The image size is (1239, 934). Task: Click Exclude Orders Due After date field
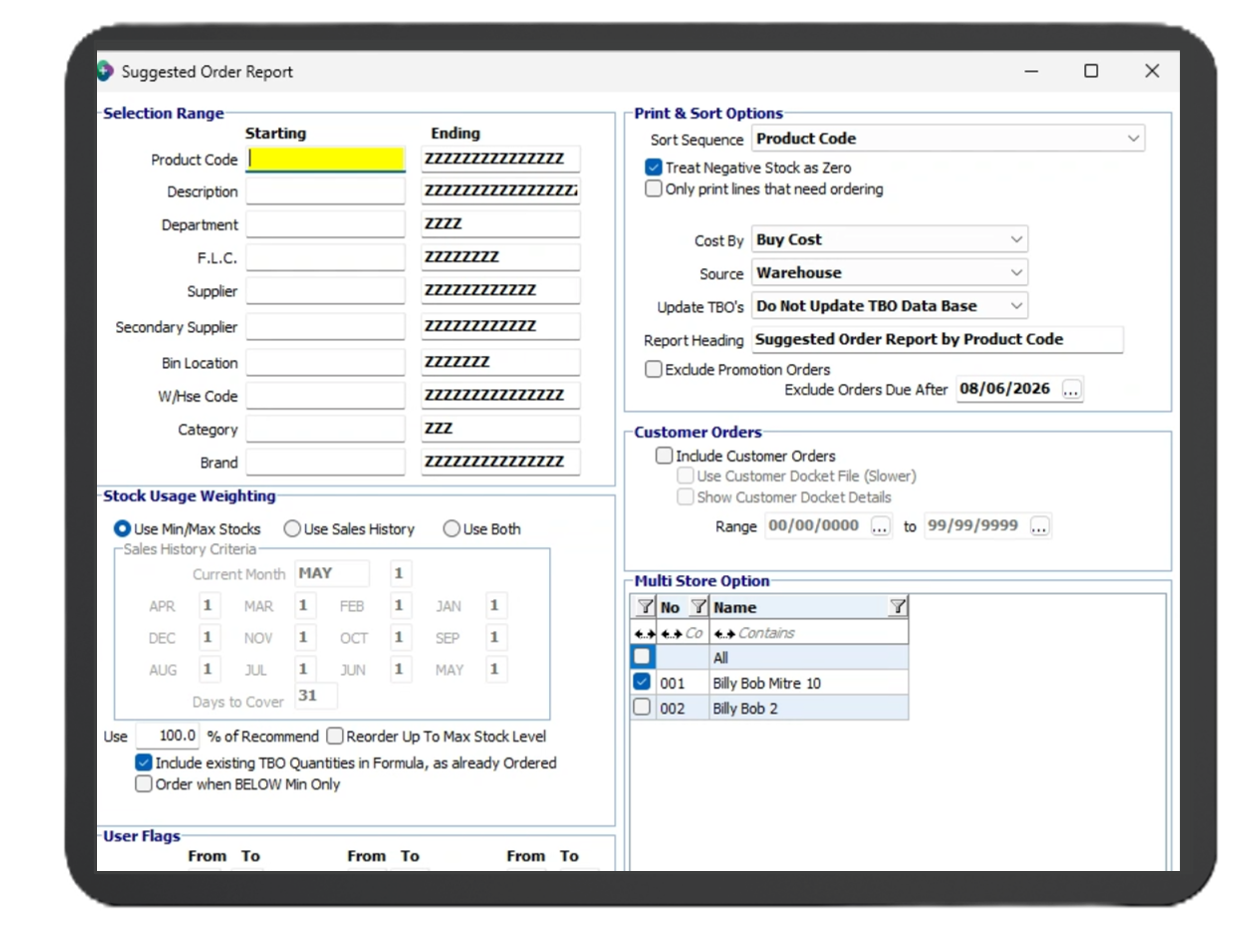tap(1007, 389)
